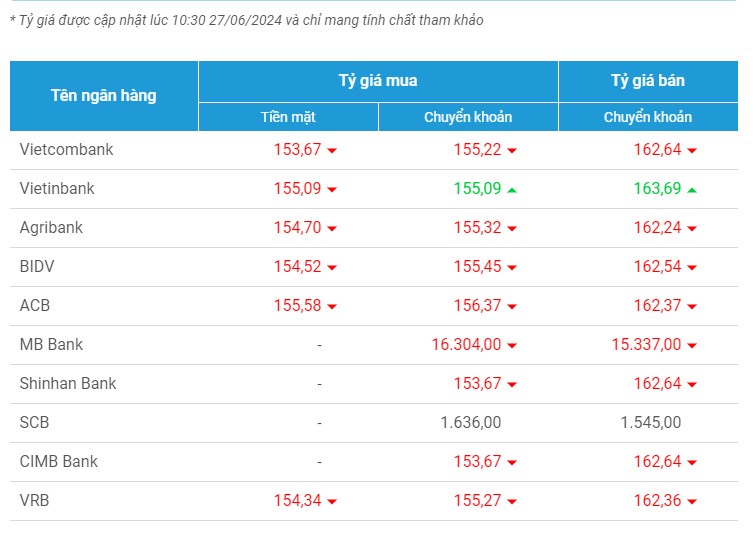The image size is (755, 536).
Task: Click BIDV transfer buy value 155,45
Action: point(478,267)
